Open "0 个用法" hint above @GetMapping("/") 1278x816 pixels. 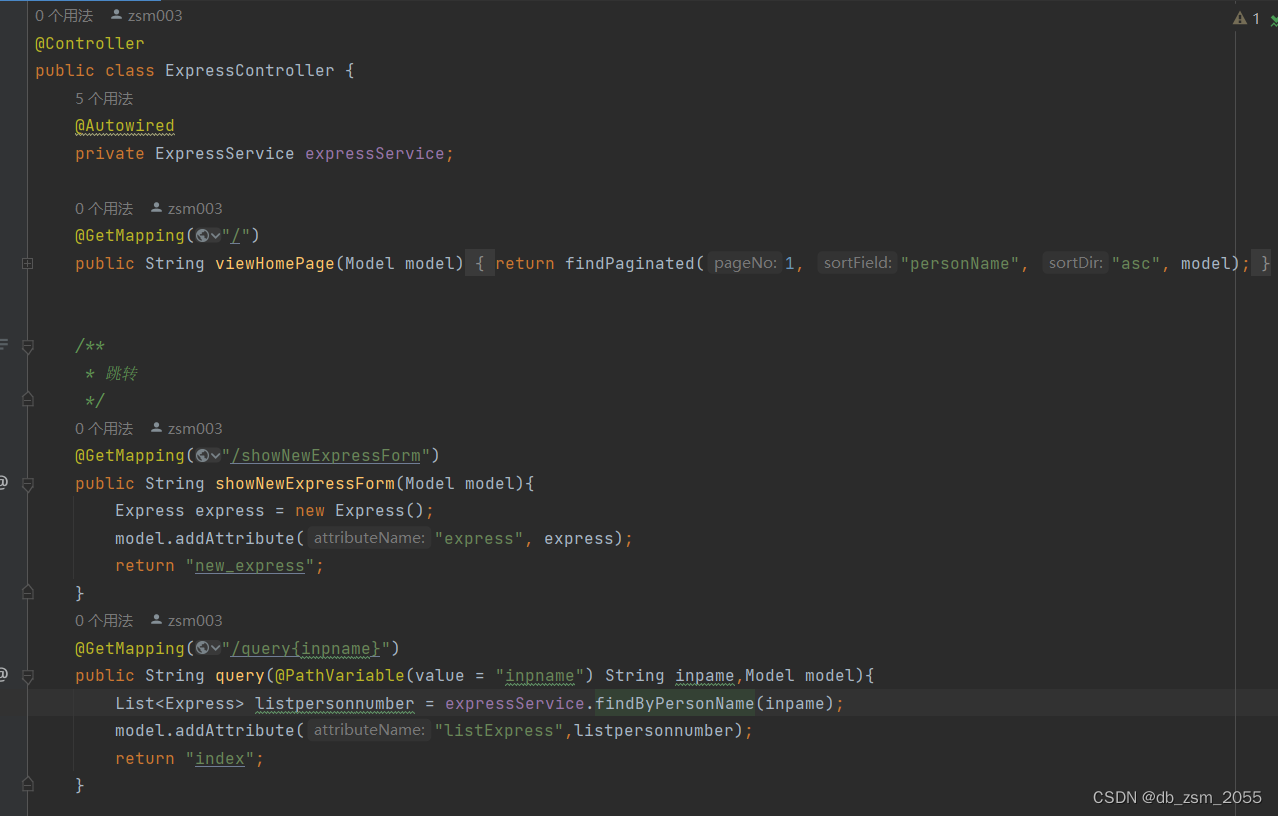click(x=104, y=209)
